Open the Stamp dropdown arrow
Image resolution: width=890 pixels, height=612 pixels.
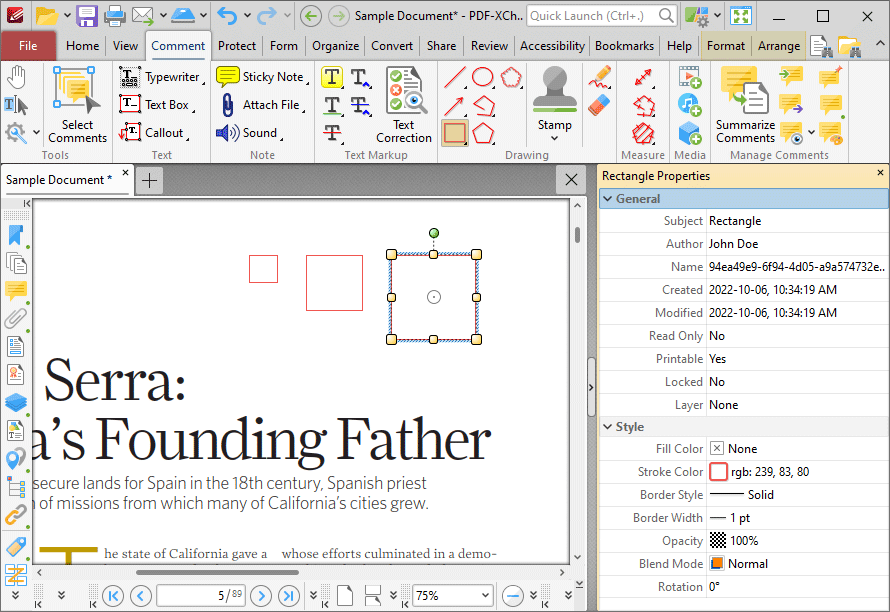(555, 139)
